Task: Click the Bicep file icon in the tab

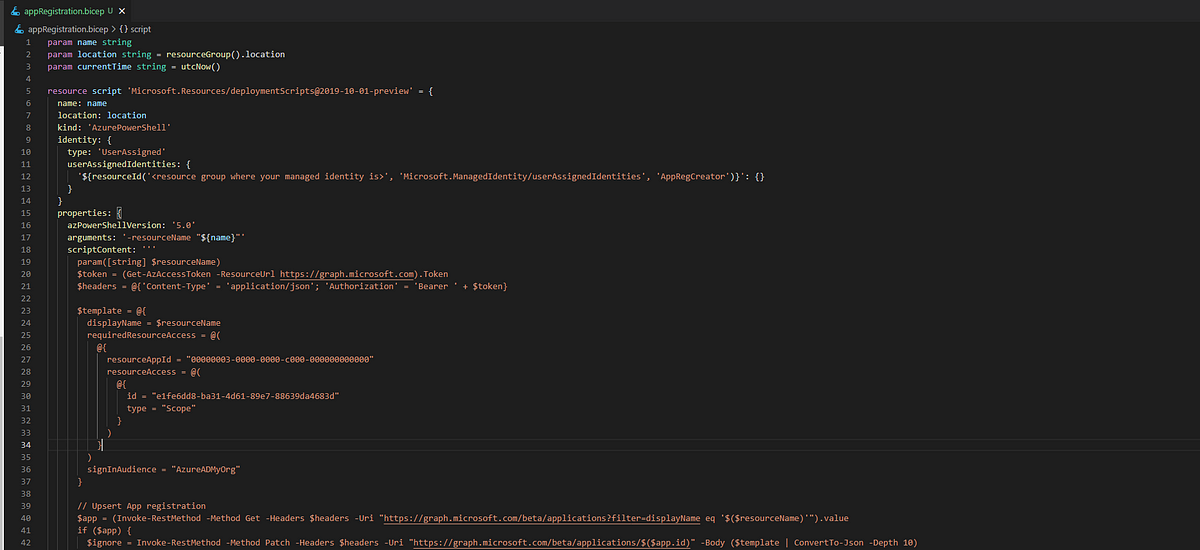Action: tap(15, 10)
